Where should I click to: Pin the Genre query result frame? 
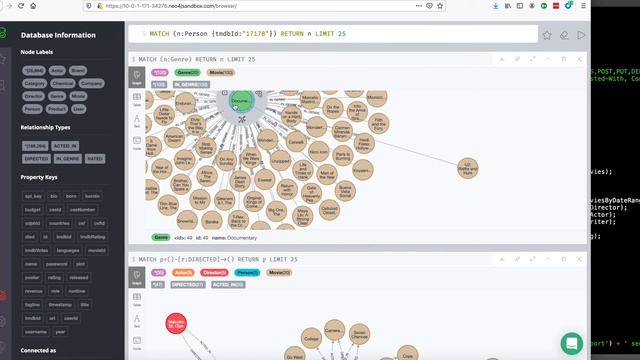click(x=517, y=59)
